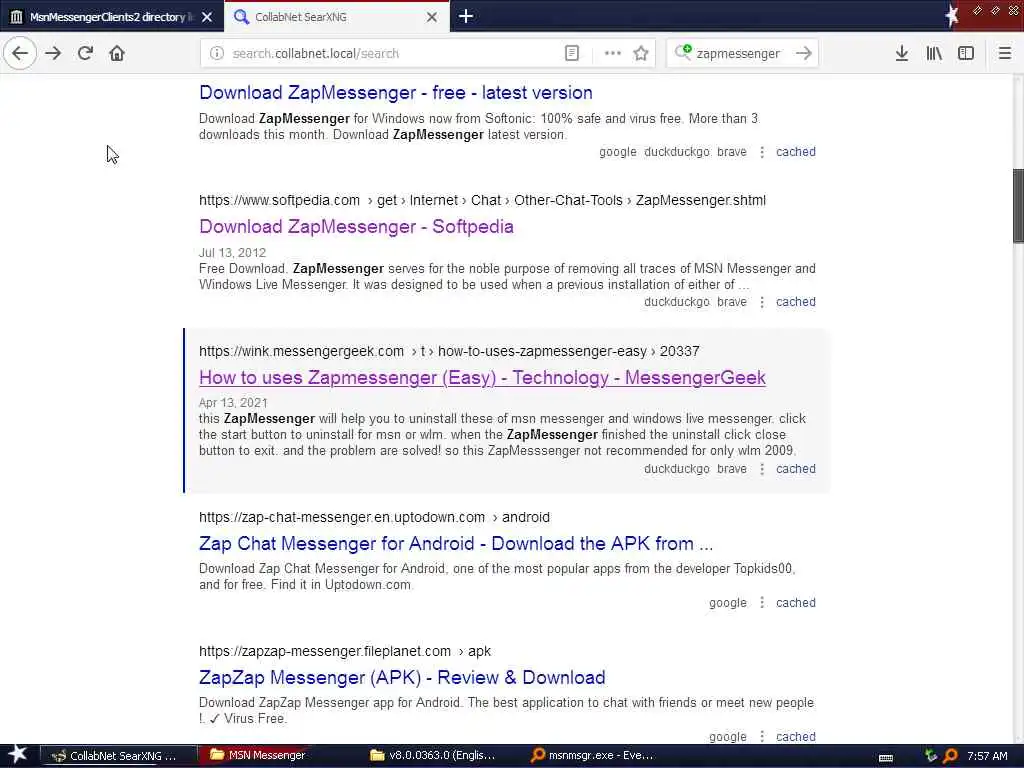This screenshot has height=768, width=1024.
Task: Close the MsnMessengerClients2 directory tab
Action: [x=207, y=17]
